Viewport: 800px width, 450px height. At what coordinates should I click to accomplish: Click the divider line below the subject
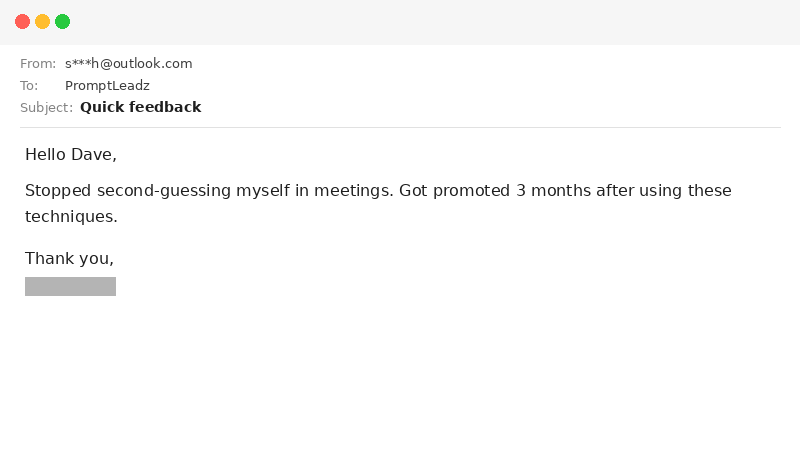pyautogui.click(x=400, y=127)
